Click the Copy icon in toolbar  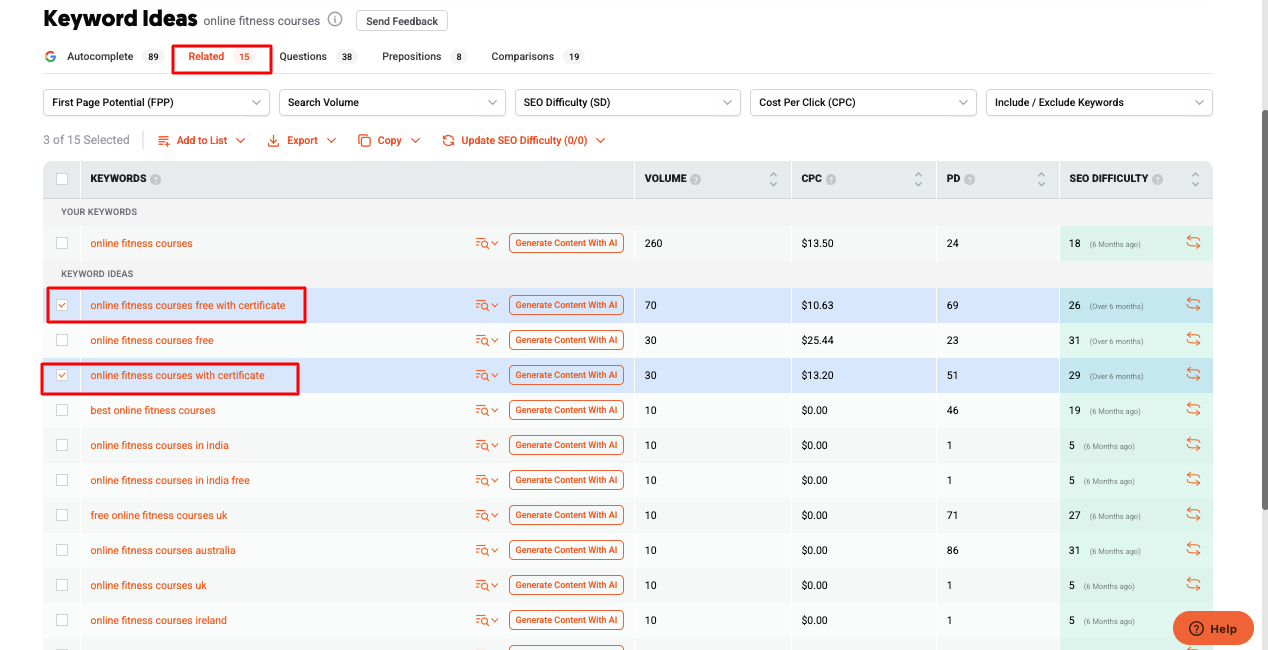[364, 141]
